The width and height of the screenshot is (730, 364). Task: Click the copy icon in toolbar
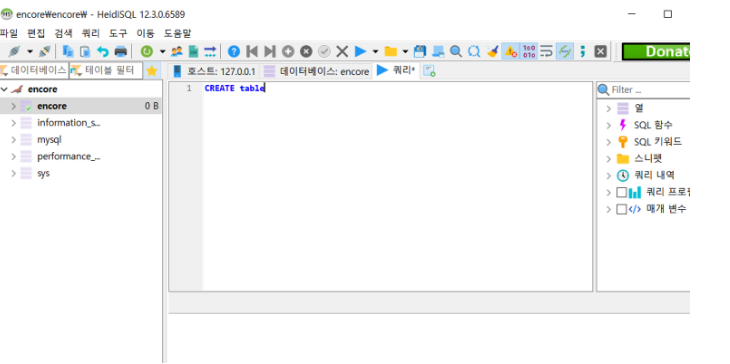click(x=68, y=51)
